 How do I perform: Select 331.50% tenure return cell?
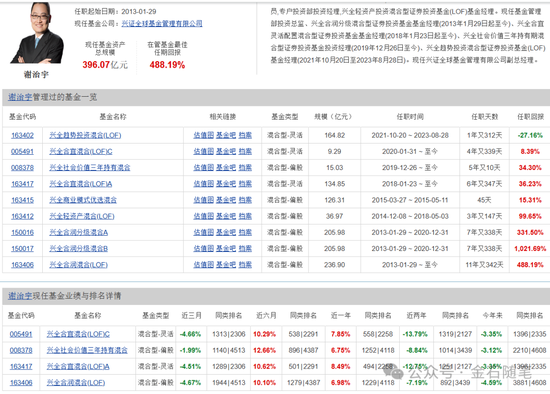tap(530, 233)
